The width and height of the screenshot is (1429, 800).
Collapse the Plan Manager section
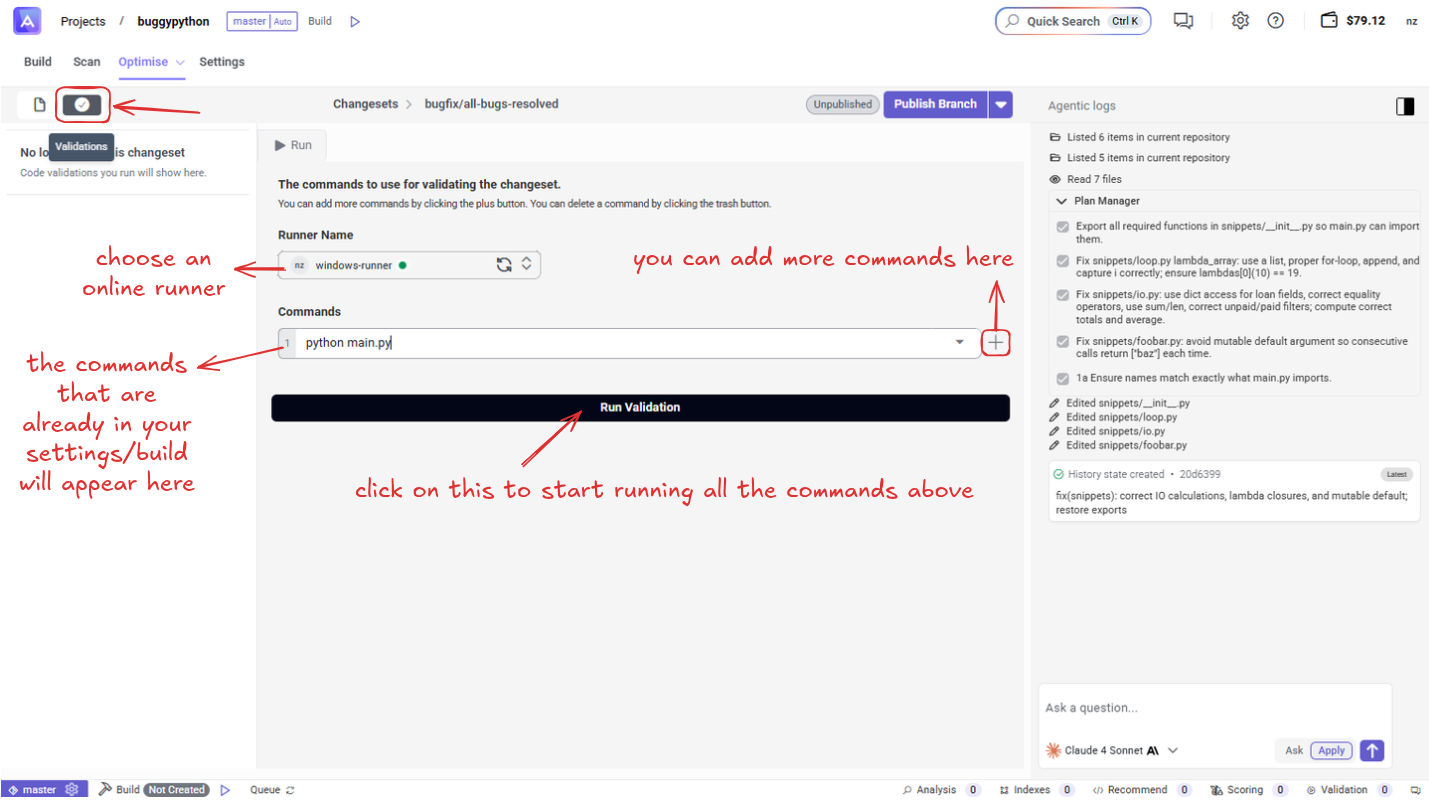point(1061,201)
